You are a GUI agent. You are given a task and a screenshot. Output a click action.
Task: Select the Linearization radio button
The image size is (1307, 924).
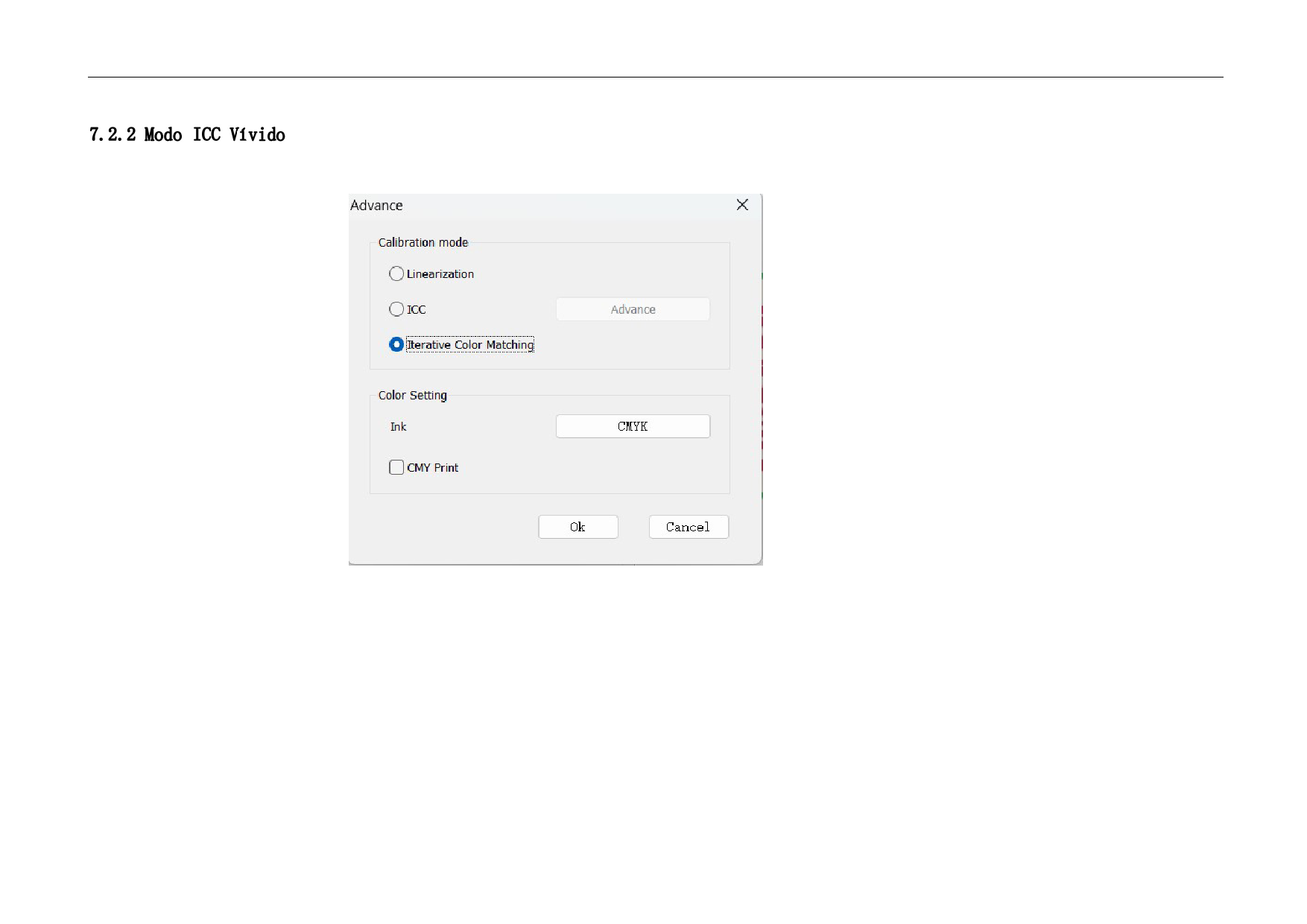[x=396, y=274]
